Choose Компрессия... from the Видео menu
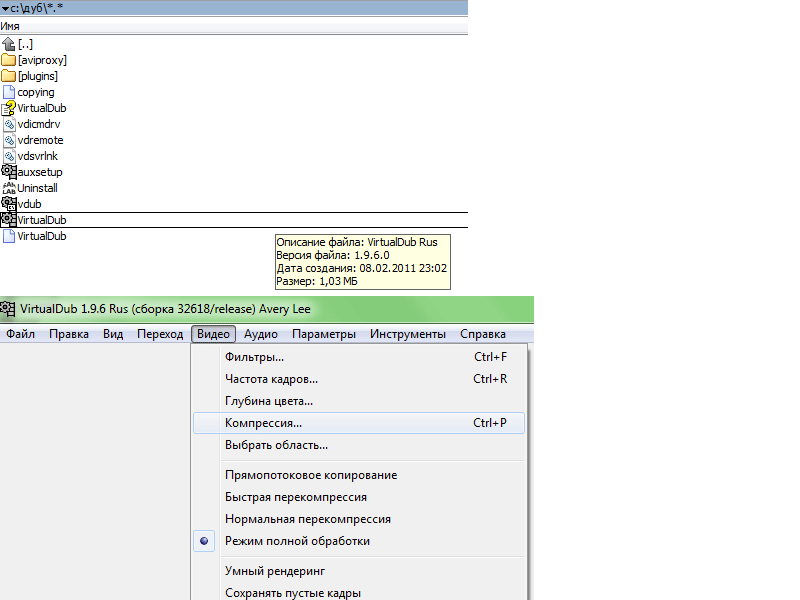The image size is (800, 600). pyautogui.click(x=263, y=423)
